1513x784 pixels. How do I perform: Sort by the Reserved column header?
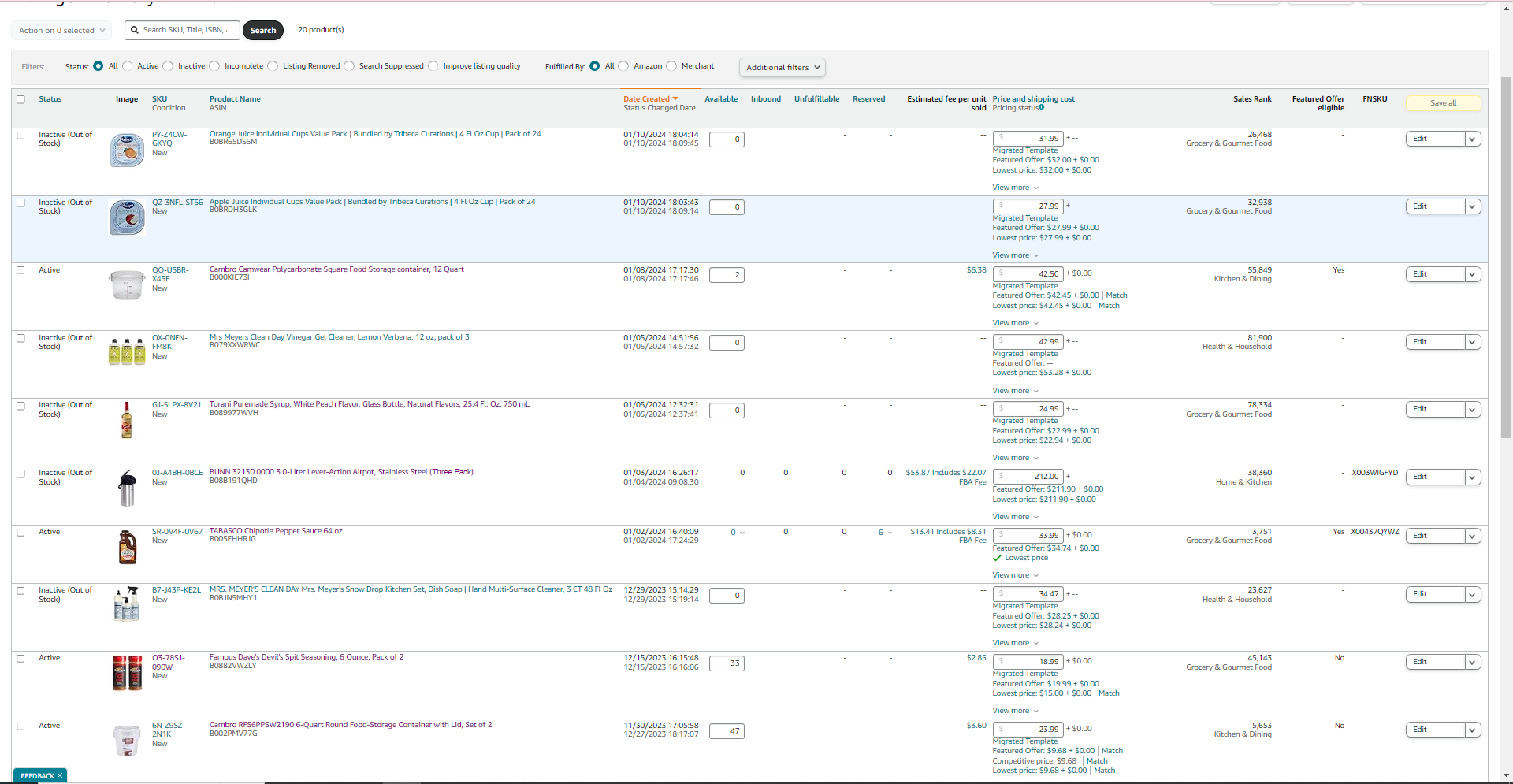coord(869,99)
